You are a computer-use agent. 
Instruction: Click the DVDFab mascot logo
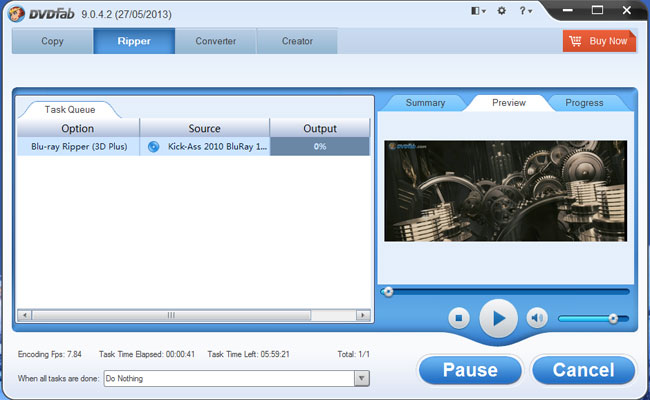tap(16, 14)
